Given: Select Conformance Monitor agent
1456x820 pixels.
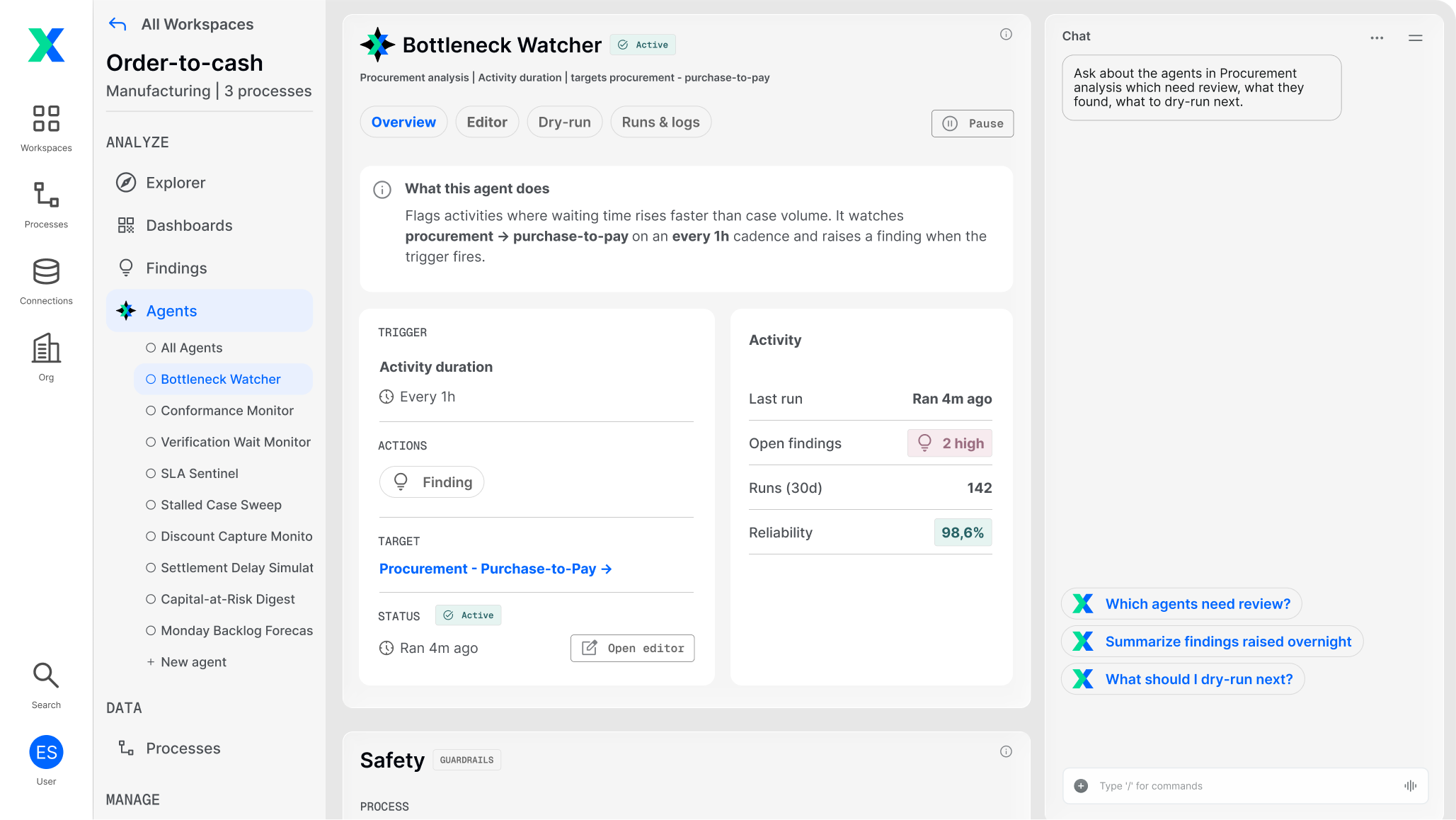Looking at the screenshot, I should (224, 411).
